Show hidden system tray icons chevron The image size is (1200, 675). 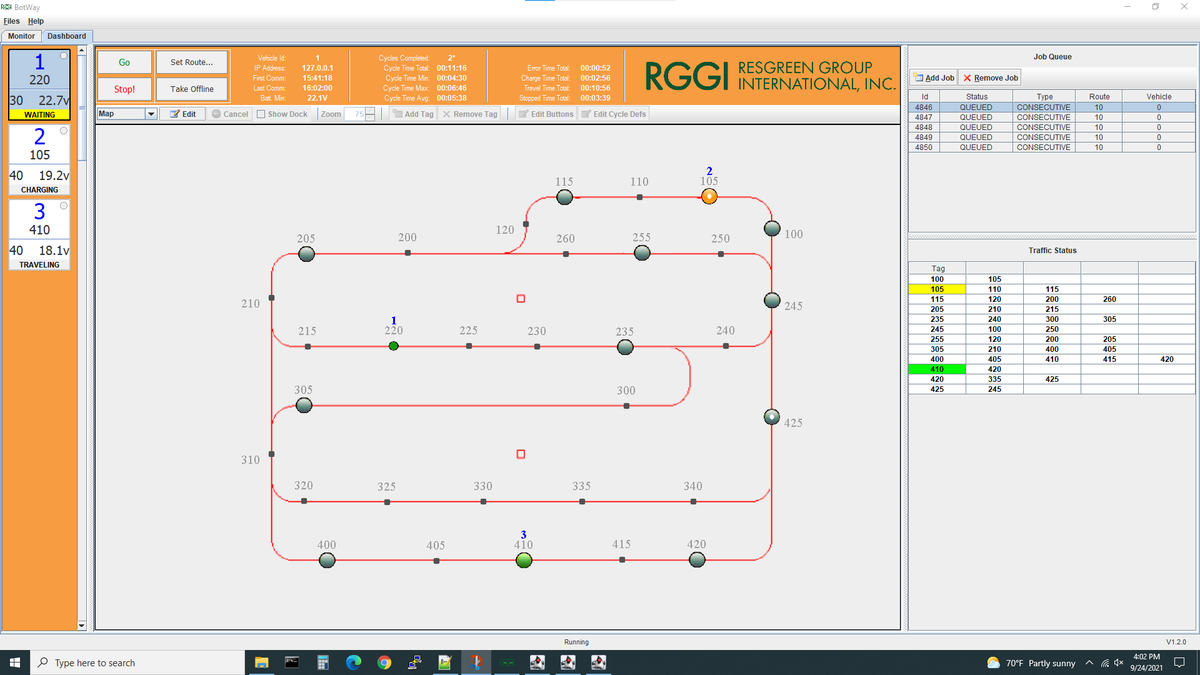pos(1090,663)
